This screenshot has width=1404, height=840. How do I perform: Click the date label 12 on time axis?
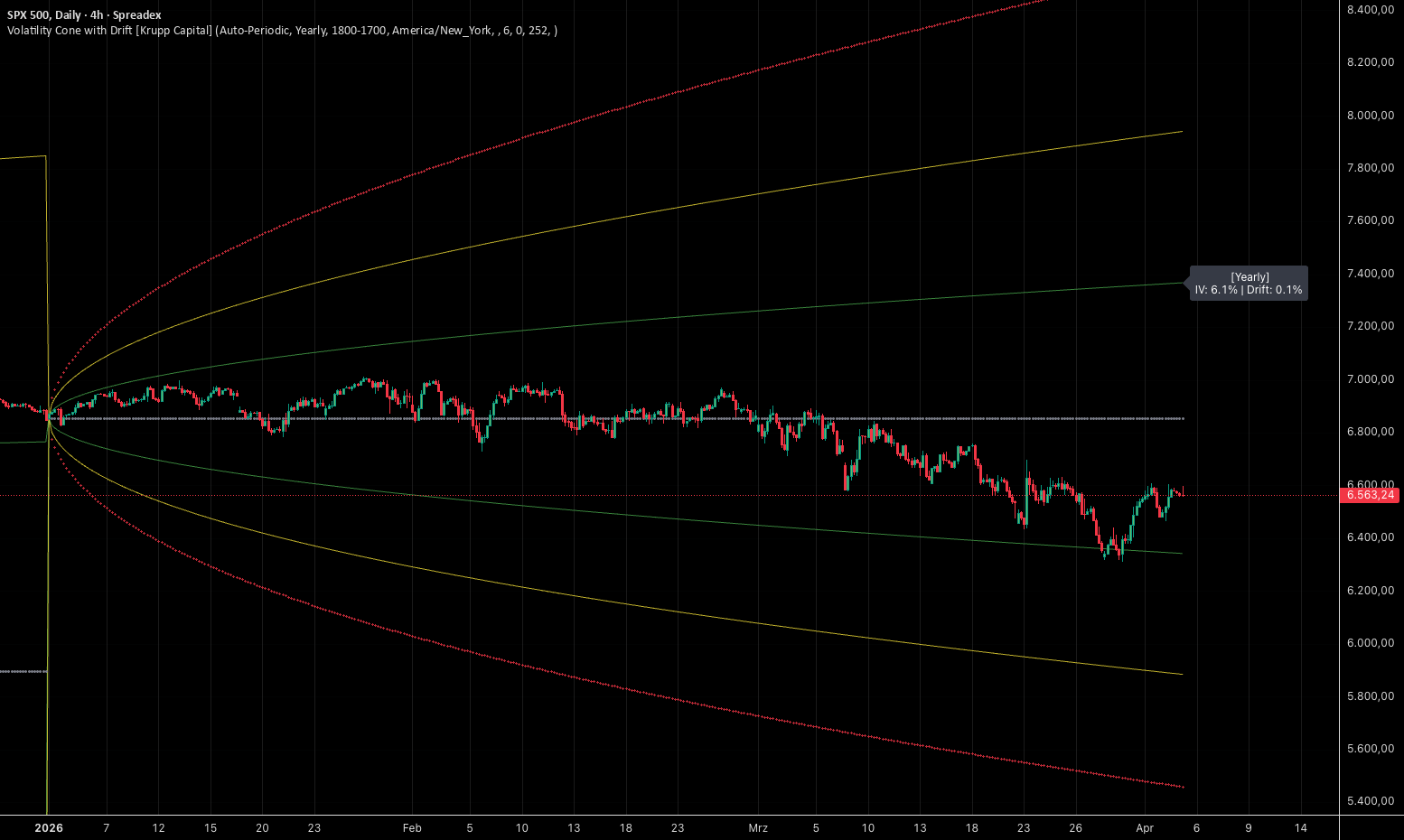click(x=158, y=828)
